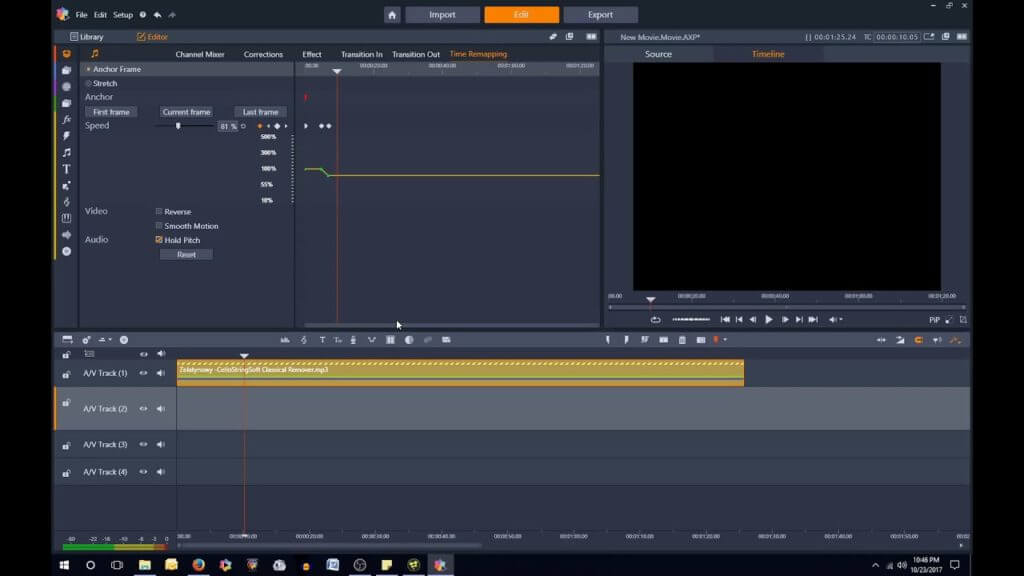This screenshot has height=576, width=1024.
Task: Select the Stretch radio option
Action: [89, 84]
